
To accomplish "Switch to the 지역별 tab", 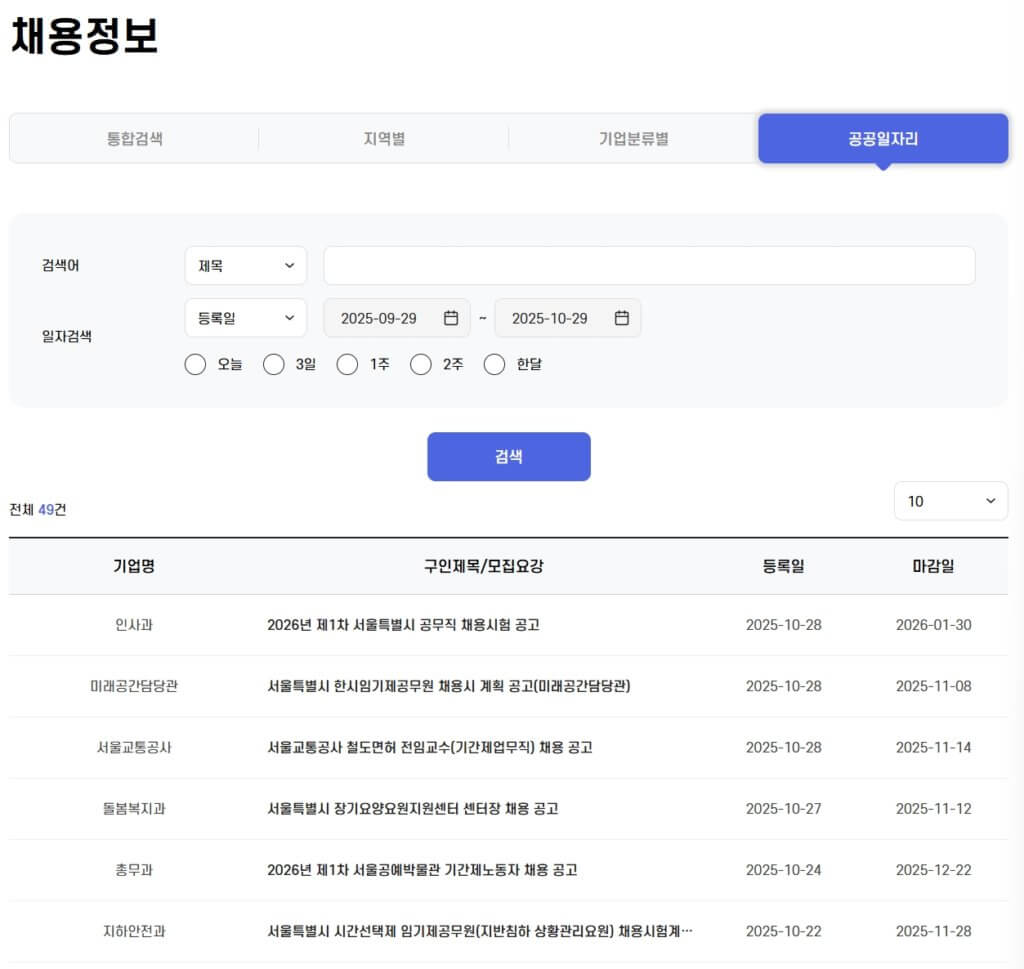I will pyautogui.click(x=383, y=138).
